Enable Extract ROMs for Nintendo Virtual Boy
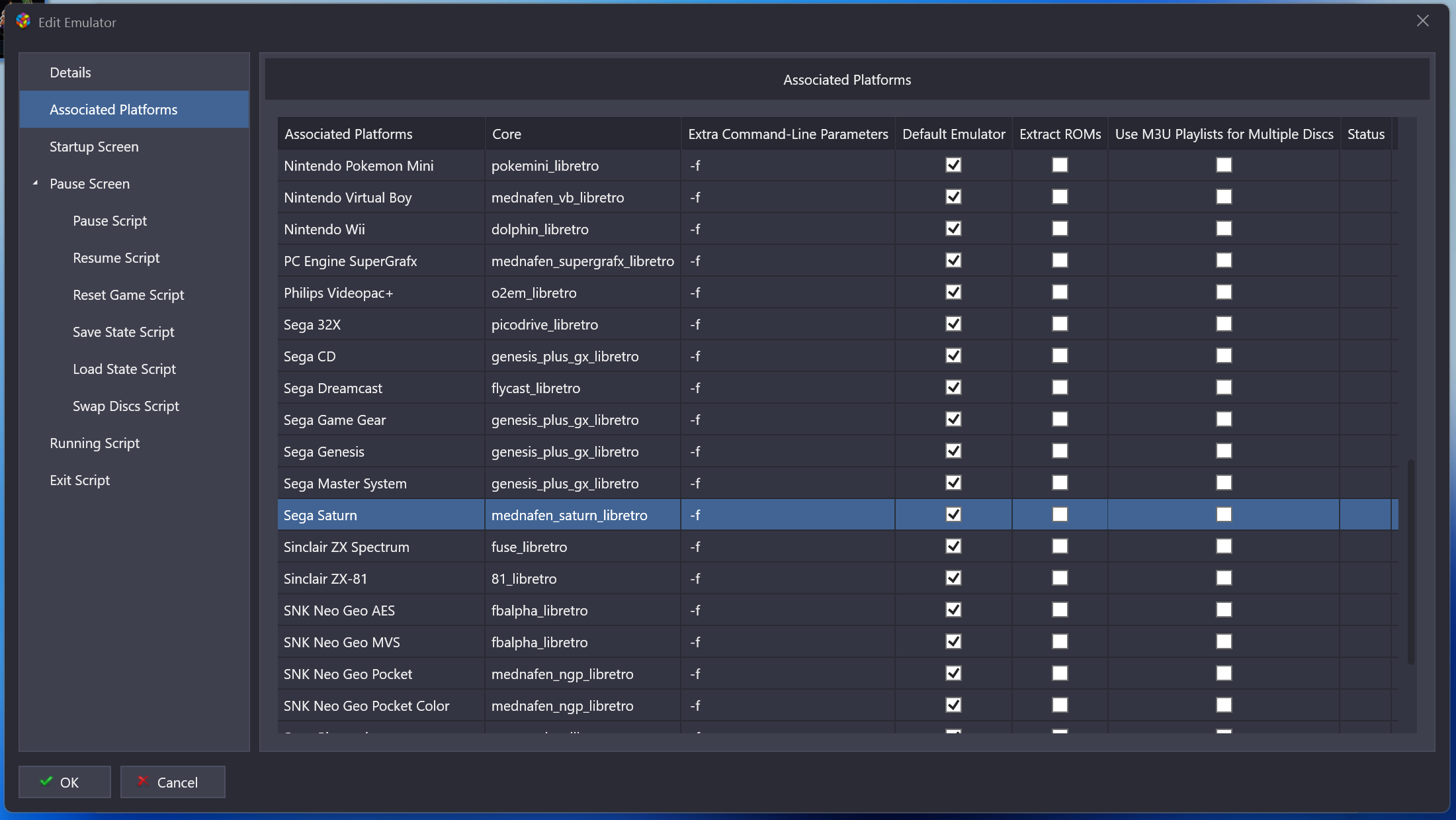The height and width of the screenshot is (820, 1456). (x=1060, y=197)
